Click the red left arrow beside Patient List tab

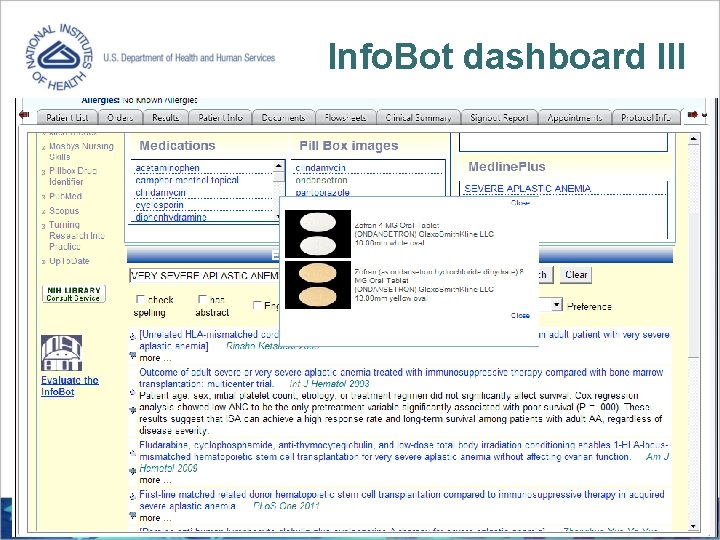(x=24, y=115)
